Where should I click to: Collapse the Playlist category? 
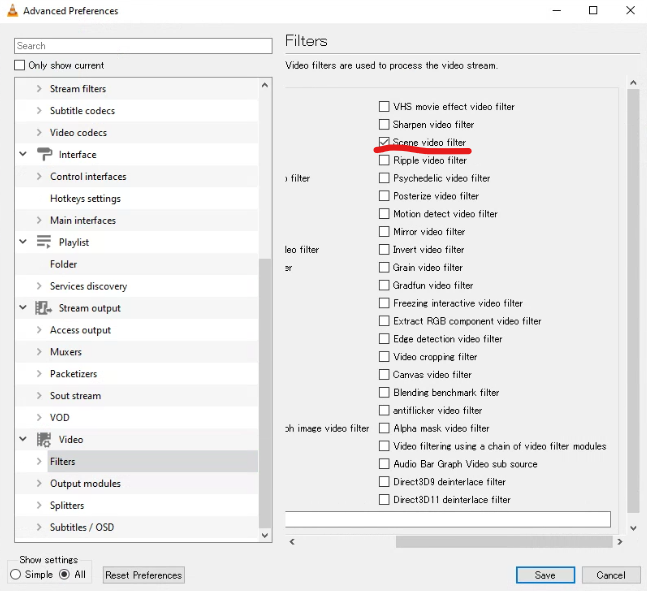(23, 241)
